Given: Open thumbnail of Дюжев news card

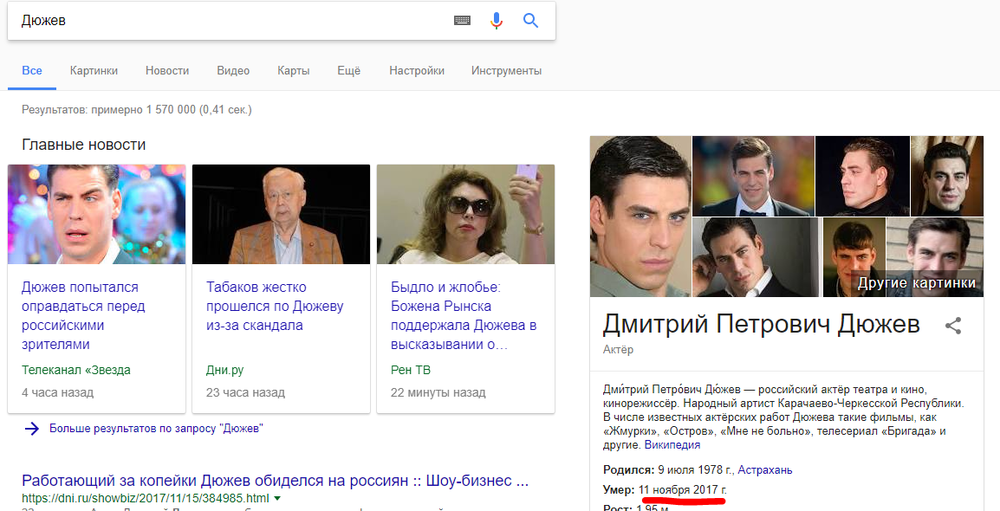Looking at the screenshot, I should click(x=96, y=214).
